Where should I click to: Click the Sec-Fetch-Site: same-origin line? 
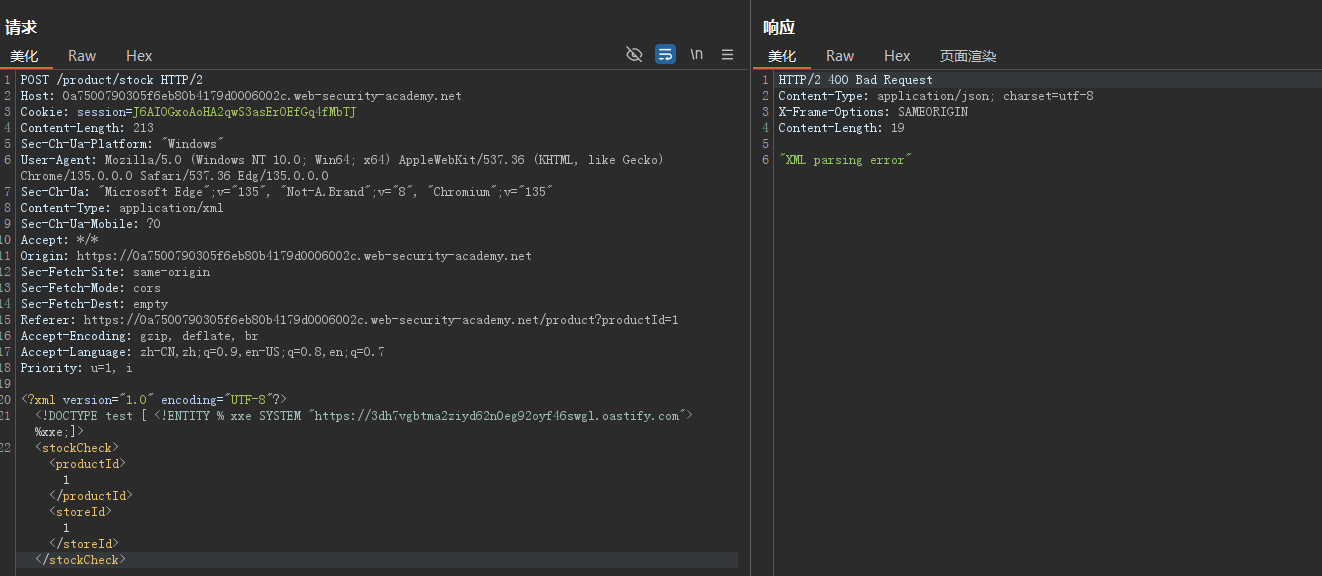point(115,272)
